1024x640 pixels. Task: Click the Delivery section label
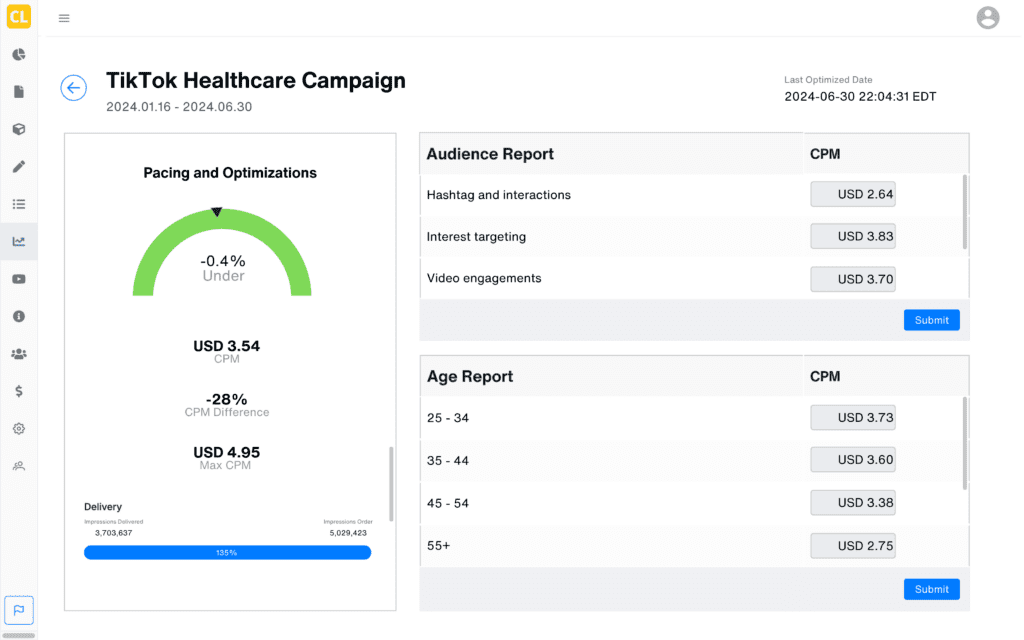point(103,507)
